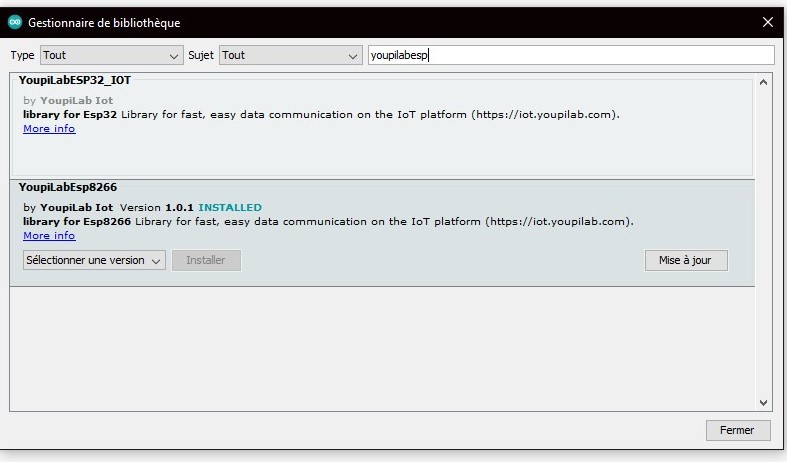Select the YoupiLabESP32_IOT library entry title

pos(75,80)
